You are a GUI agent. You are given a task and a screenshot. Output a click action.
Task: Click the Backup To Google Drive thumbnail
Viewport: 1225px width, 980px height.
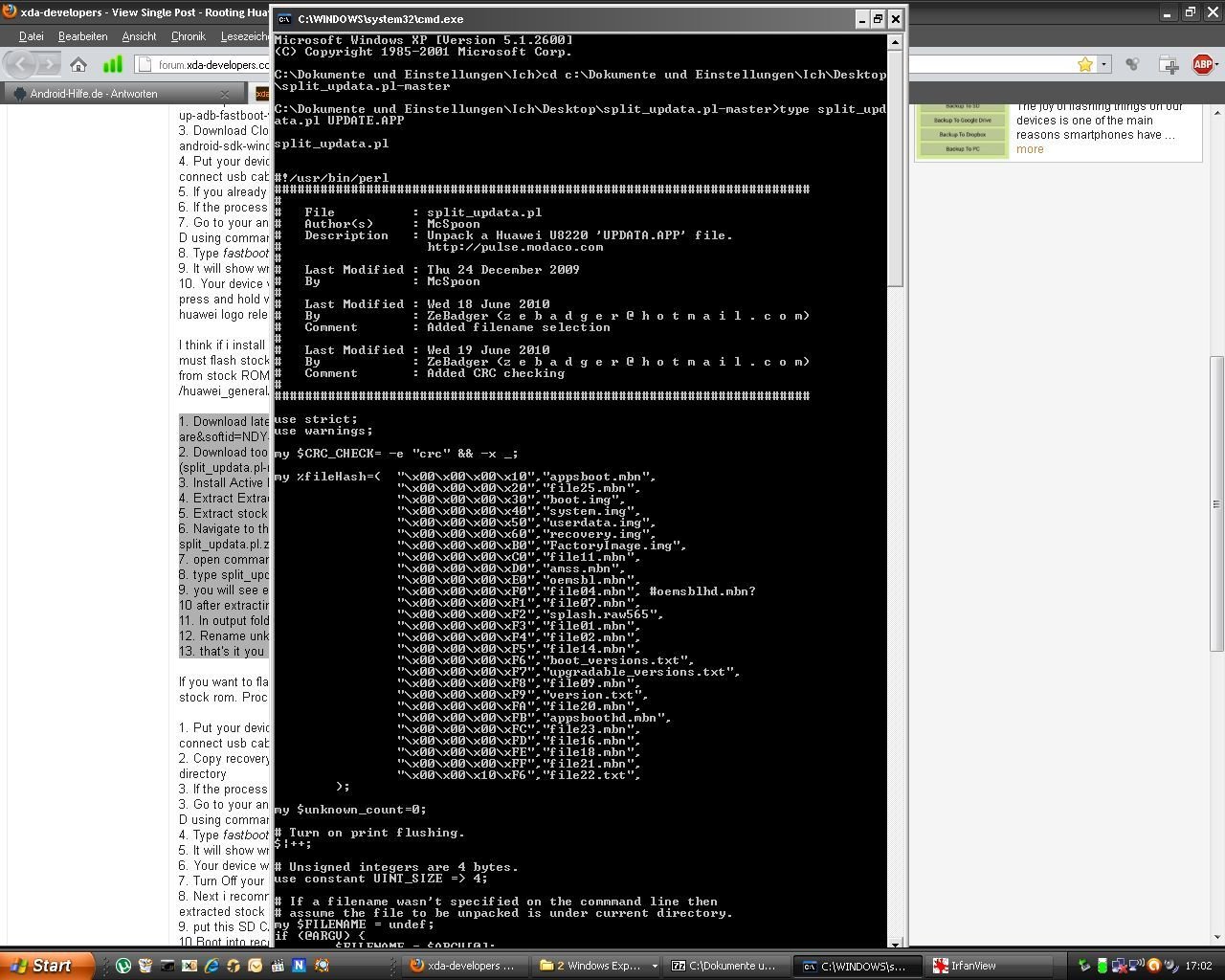[962, 121]
